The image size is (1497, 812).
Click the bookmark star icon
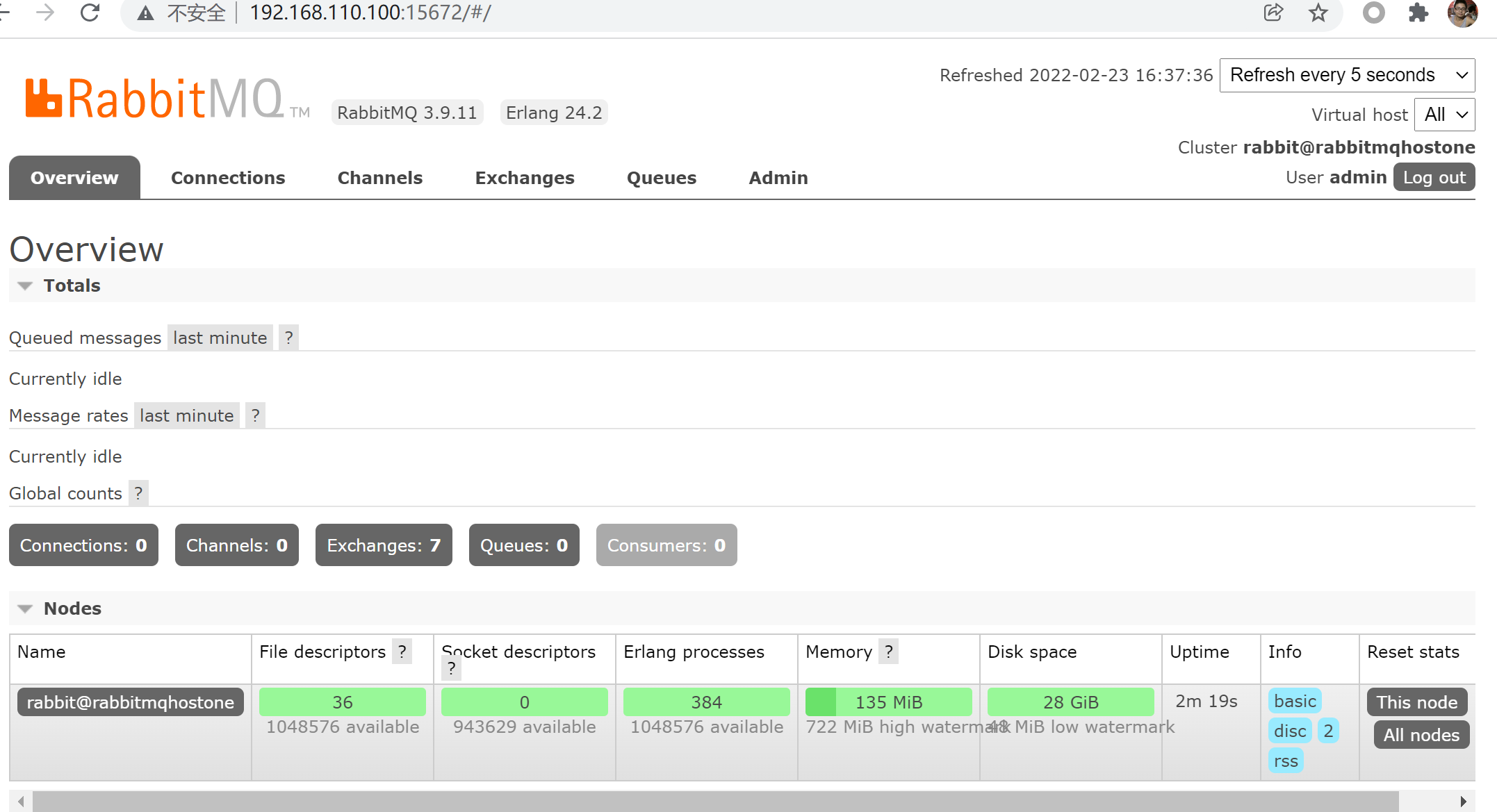pyautogui.click(x=1318, y=13)
